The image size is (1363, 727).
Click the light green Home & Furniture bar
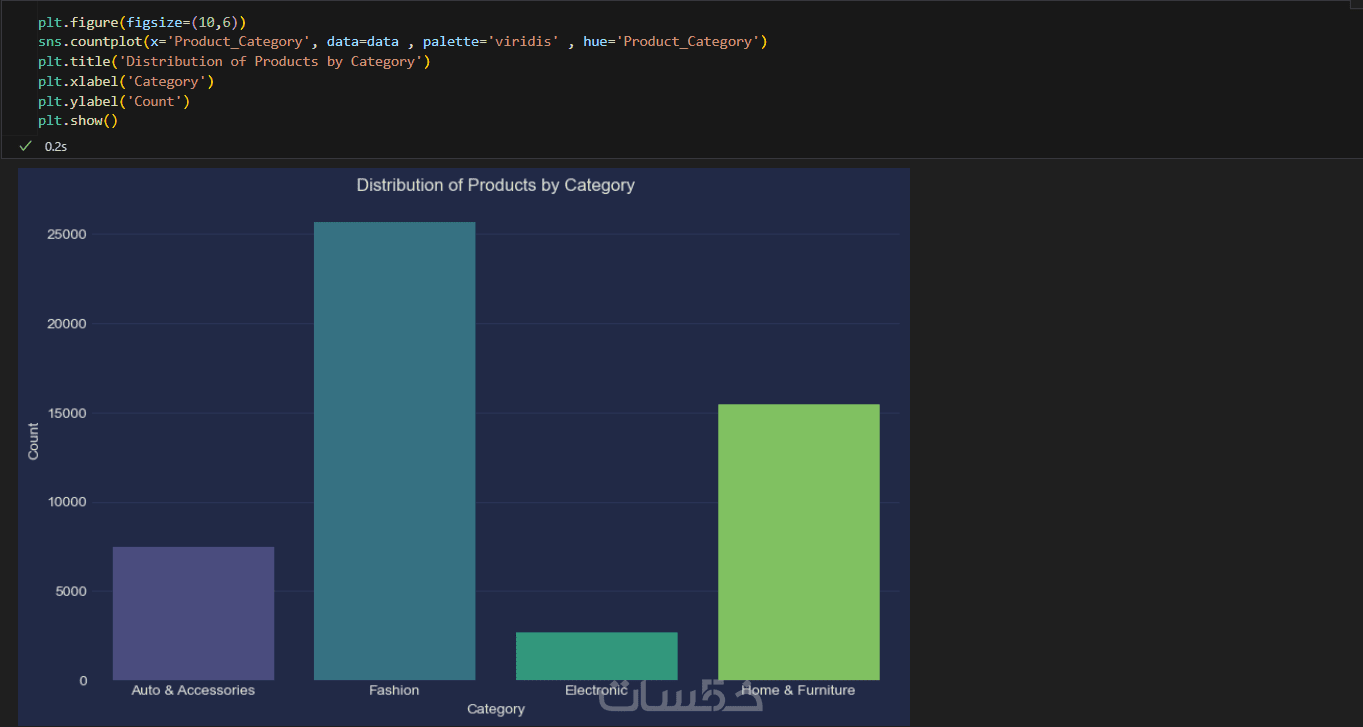coord(798,541)
